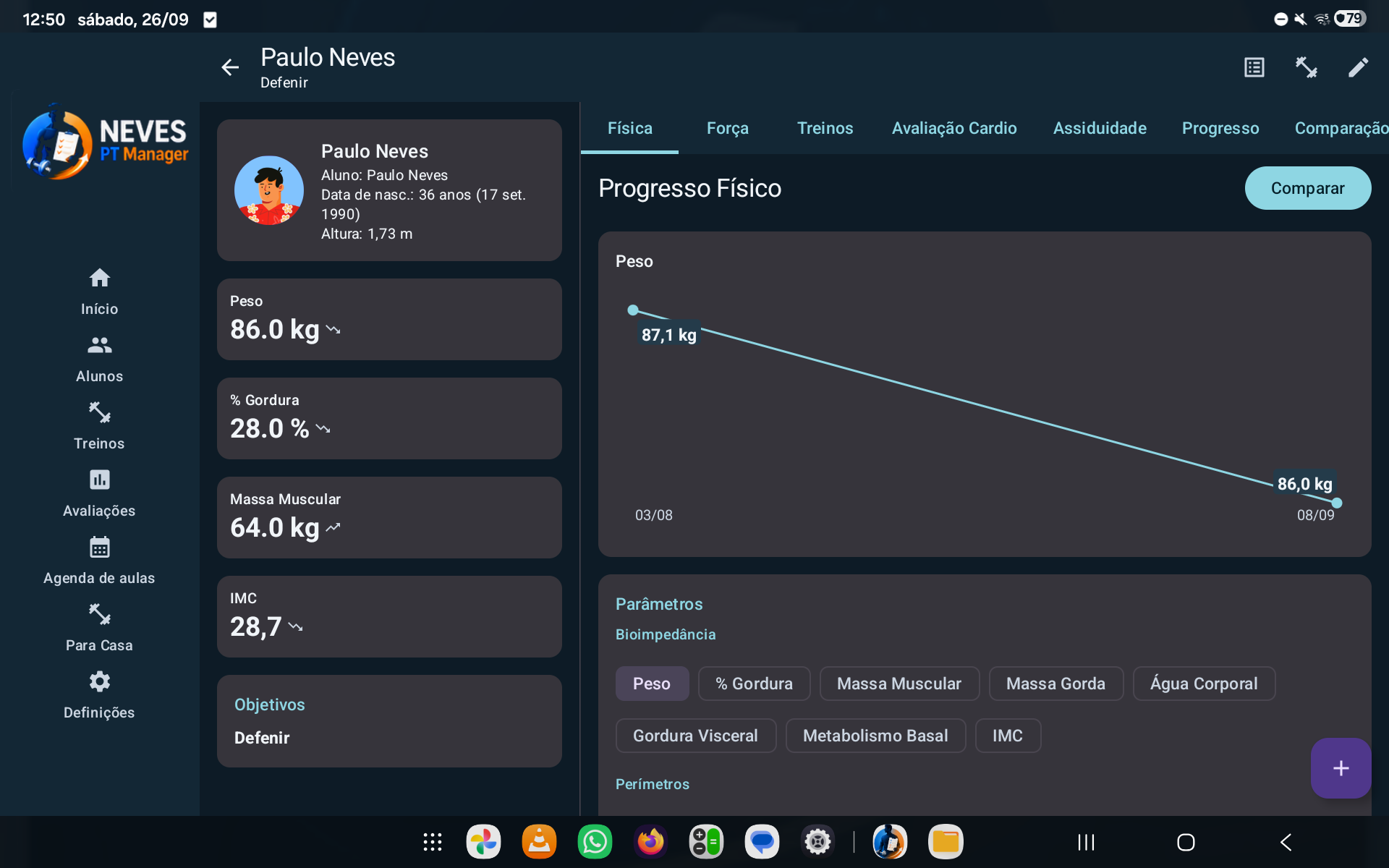
Task: Open Treinos in the left sidebar
Action: point(99,426)
